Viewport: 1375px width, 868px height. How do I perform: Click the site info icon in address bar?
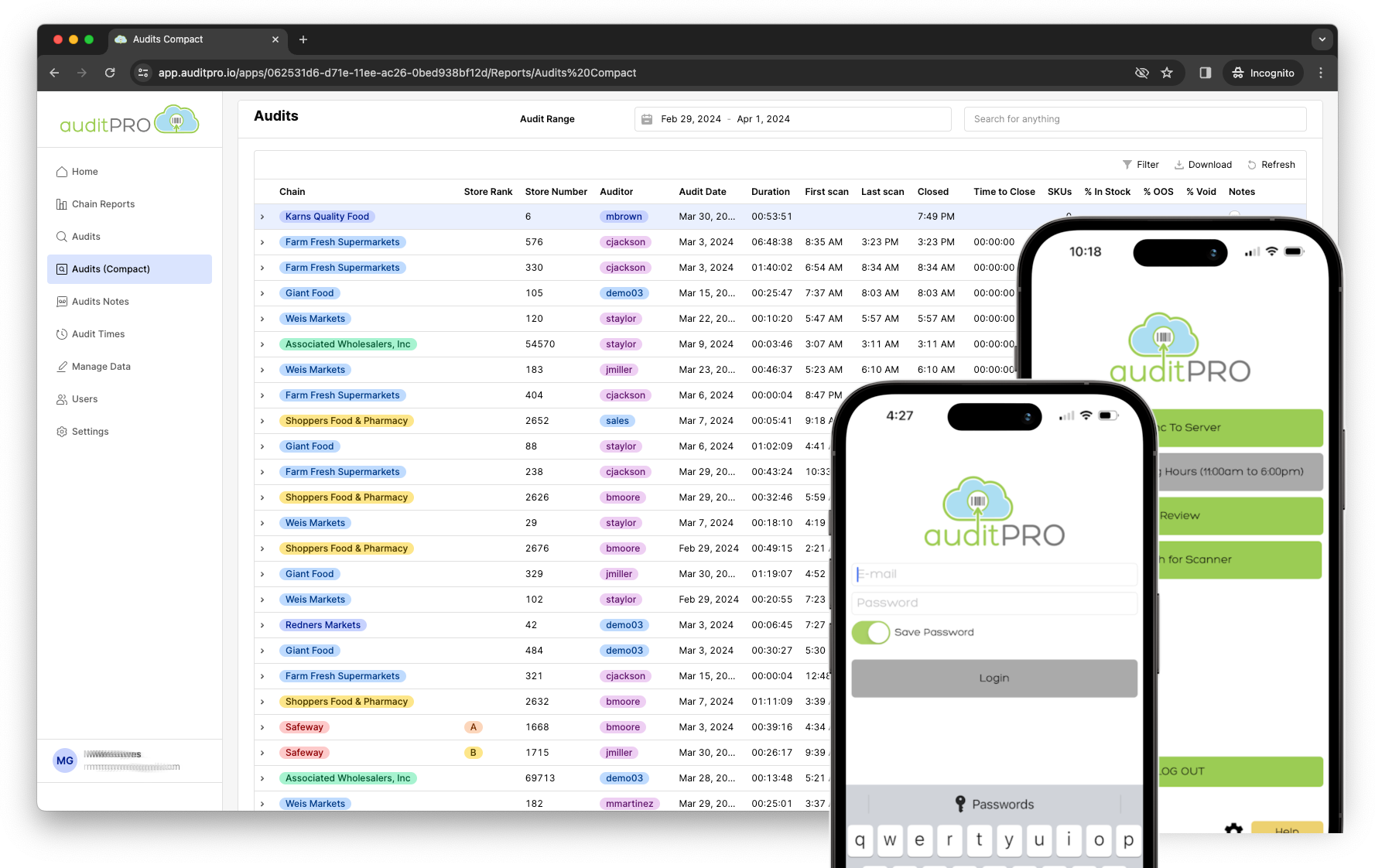(143, 73)
